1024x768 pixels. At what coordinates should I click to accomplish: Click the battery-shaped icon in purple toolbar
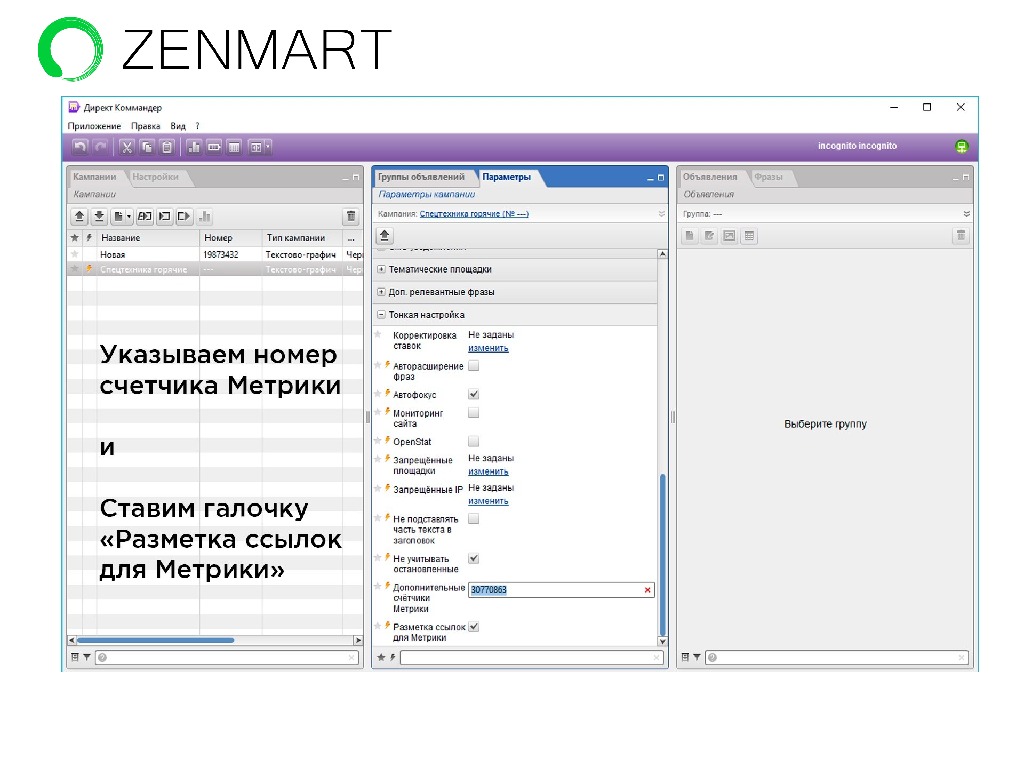(x=214, y=147)
